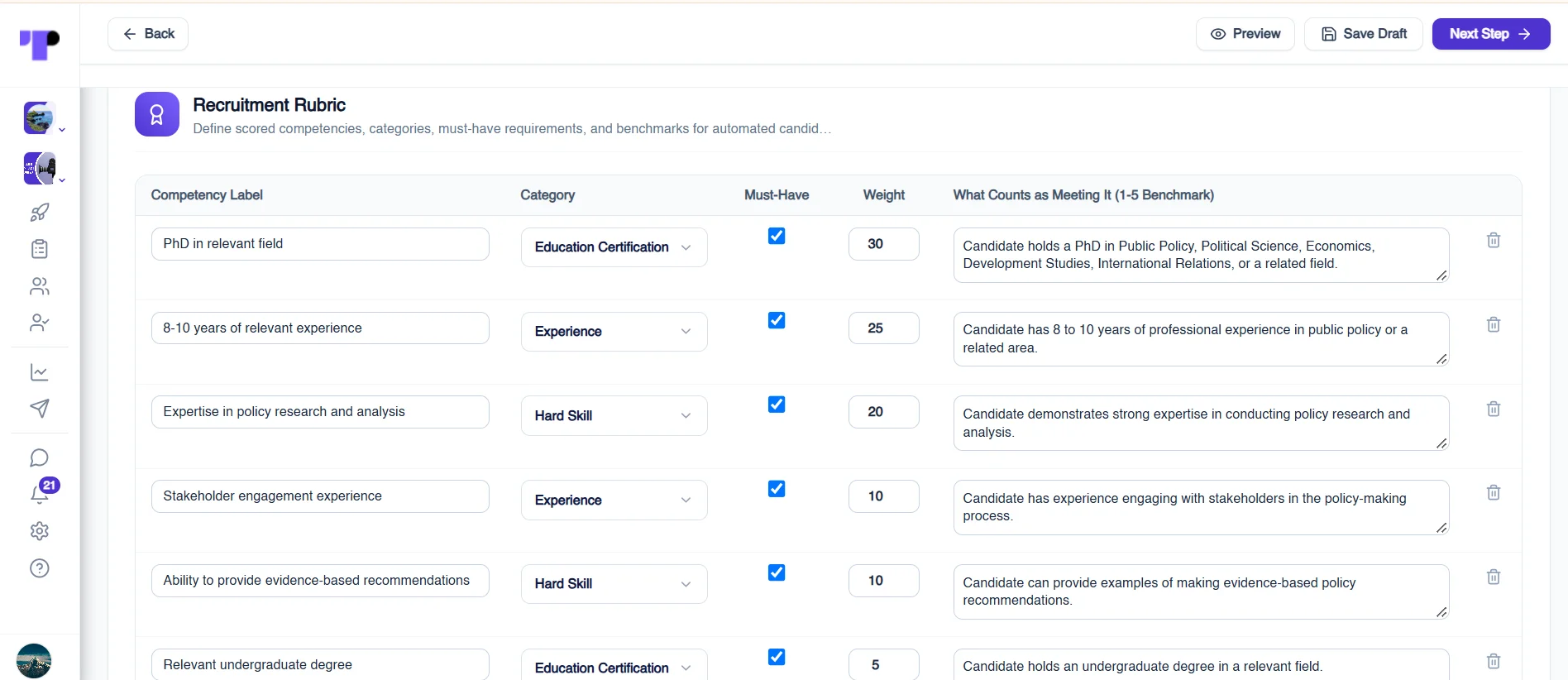Go Back to the previous page
Screen dimensions: 1568x680
148,34
